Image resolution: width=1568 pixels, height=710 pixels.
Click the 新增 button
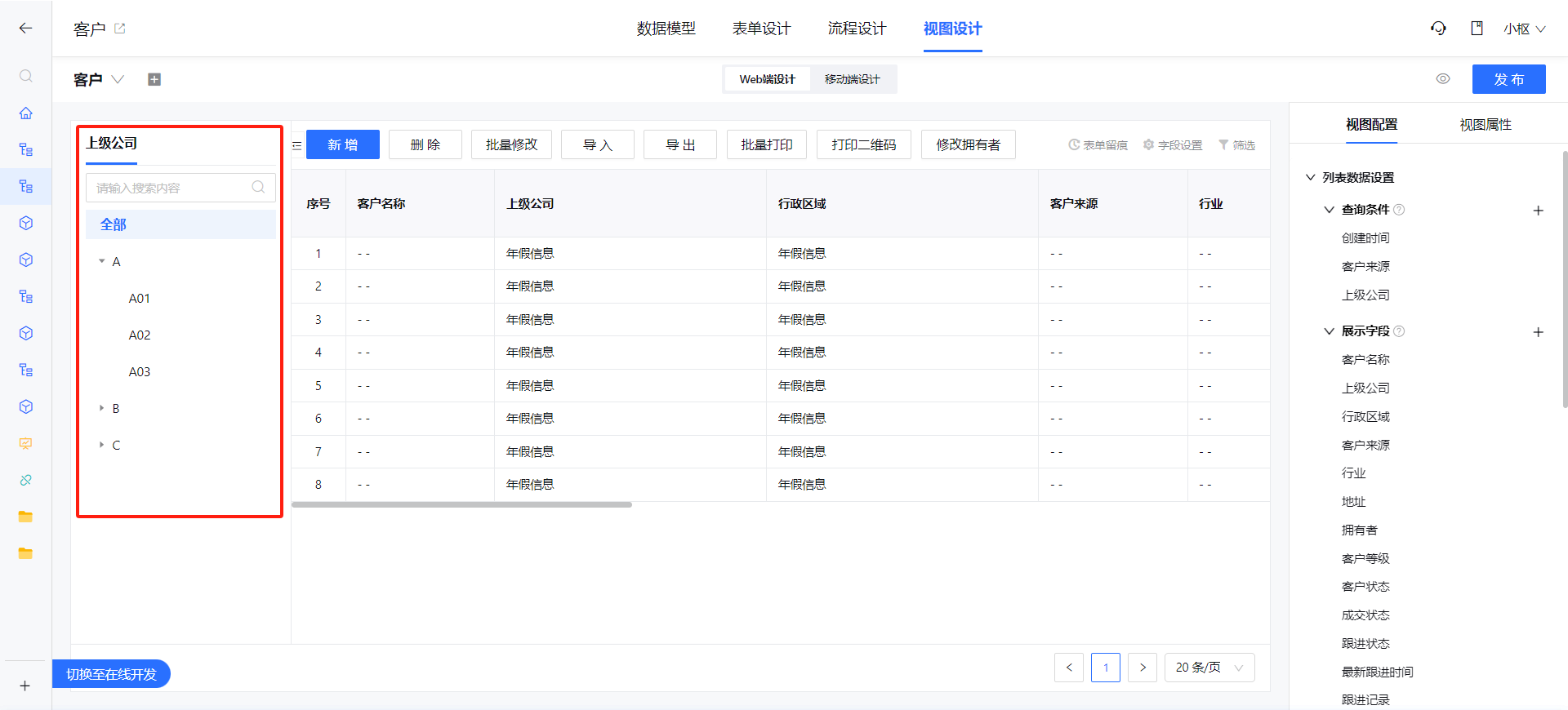point(343,144)
